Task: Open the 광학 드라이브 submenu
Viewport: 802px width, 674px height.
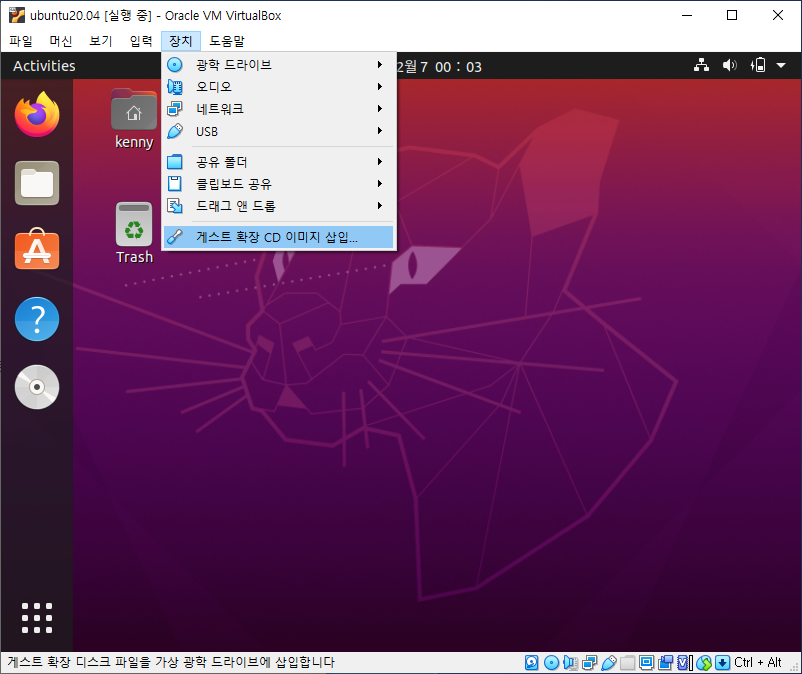Action: [x=279, y=65]
